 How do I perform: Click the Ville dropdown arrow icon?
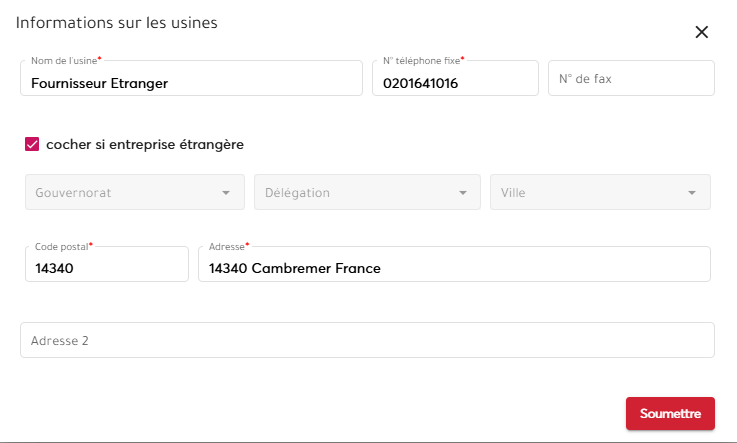click(x=692, y=193)
